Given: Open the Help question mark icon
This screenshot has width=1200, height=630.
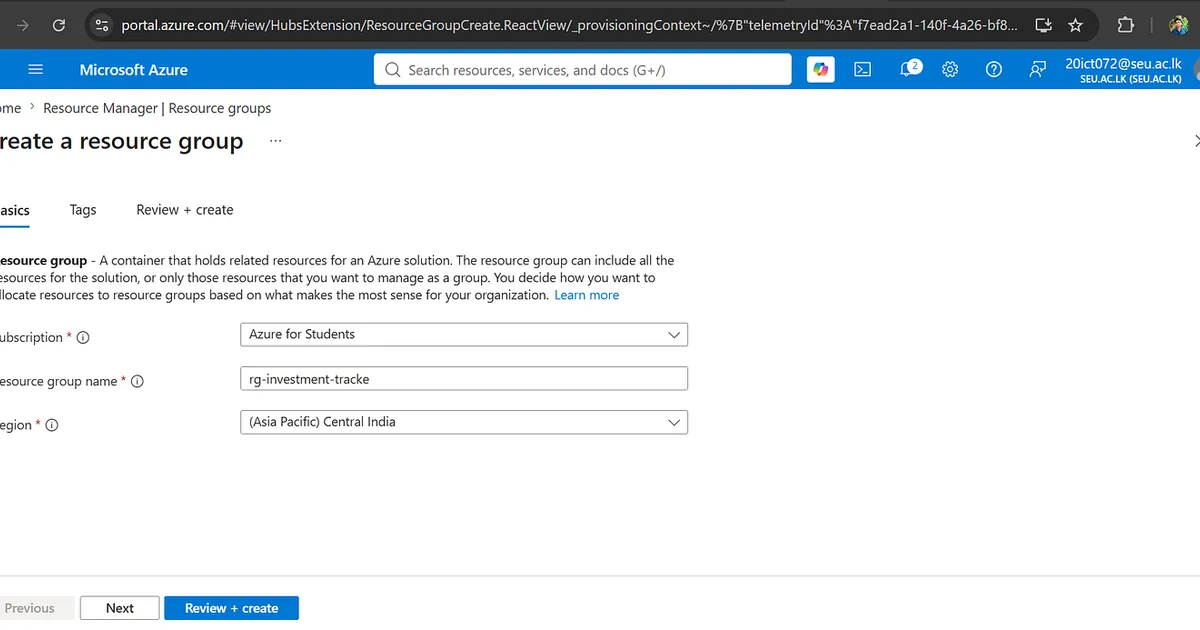Looking at the screenshot, I should (x=994, y=70).
